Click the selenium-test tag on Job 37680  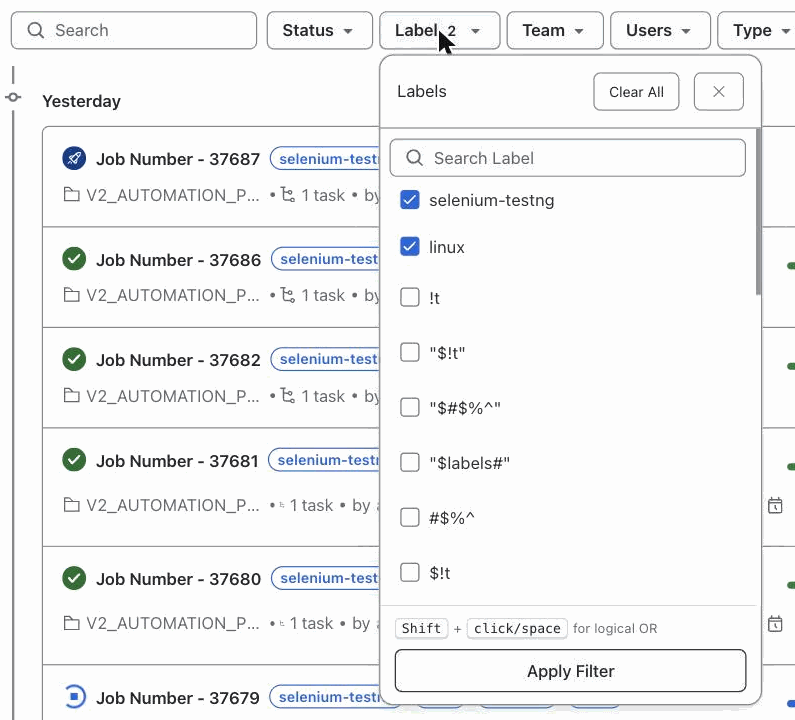coord(326,578)
